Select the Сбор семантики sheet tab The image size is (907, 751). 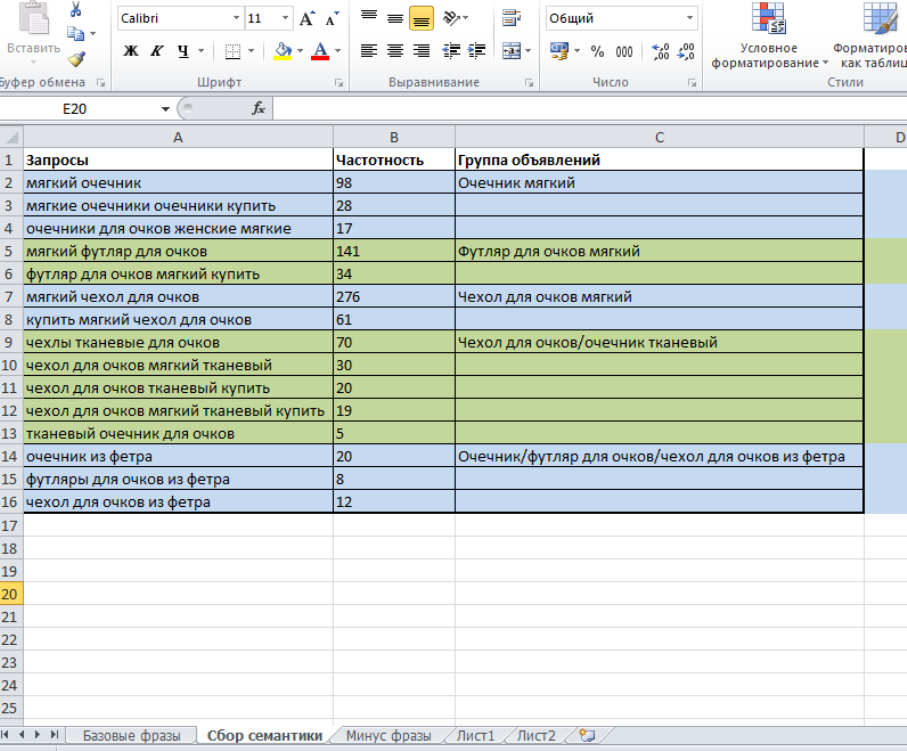[x=264, y=736]
